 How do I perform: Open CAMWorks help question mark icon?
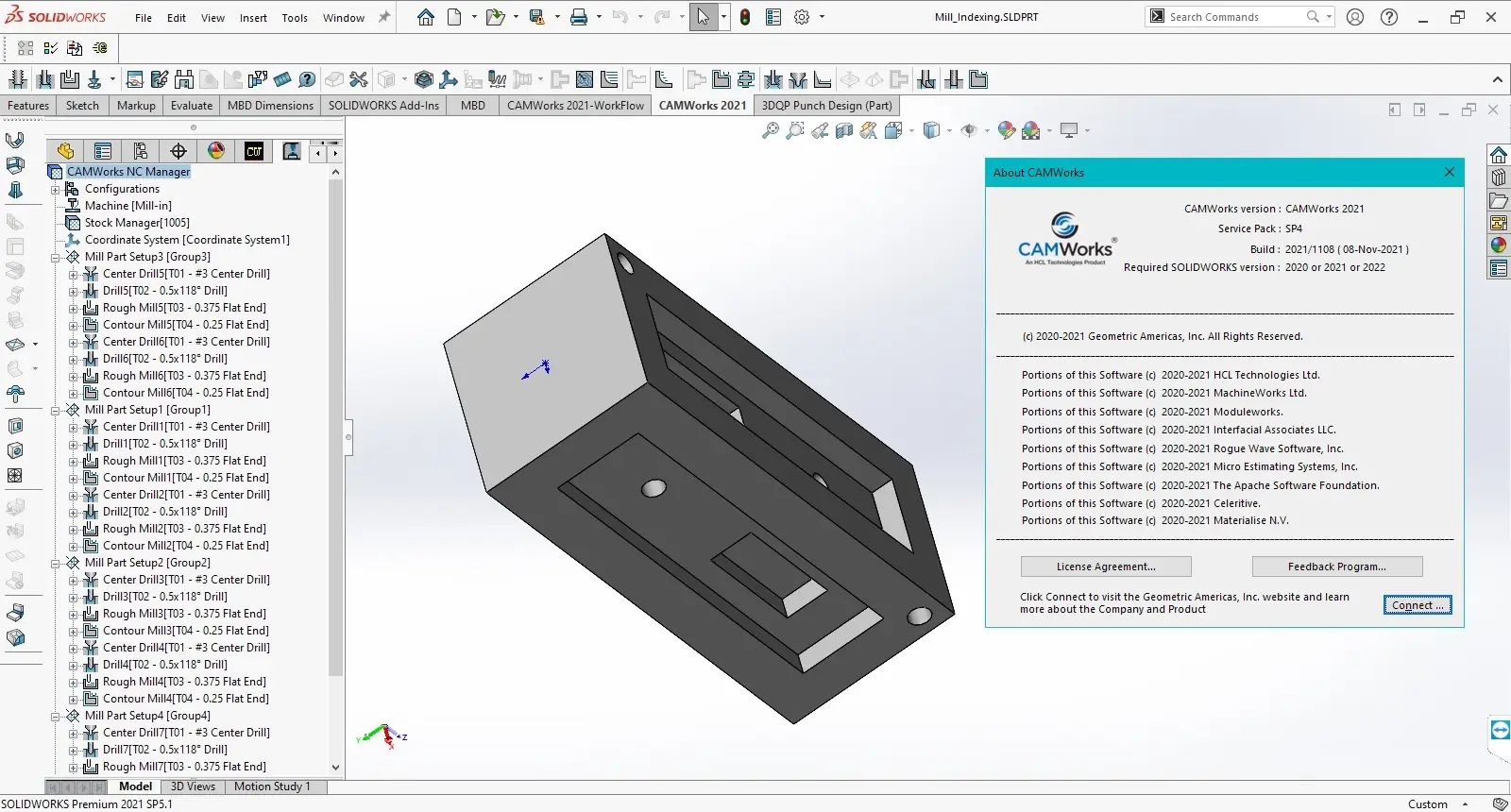(307, 80)
